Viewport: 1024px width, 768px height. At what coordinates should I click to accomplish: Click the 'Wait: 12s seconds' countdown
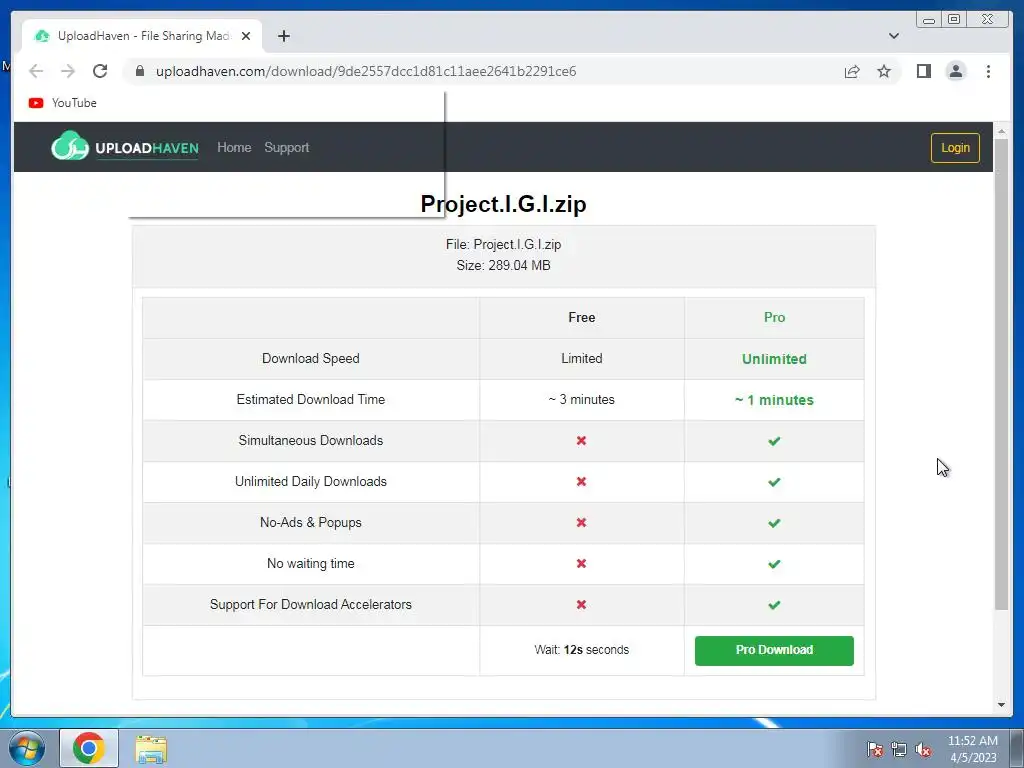581,650
